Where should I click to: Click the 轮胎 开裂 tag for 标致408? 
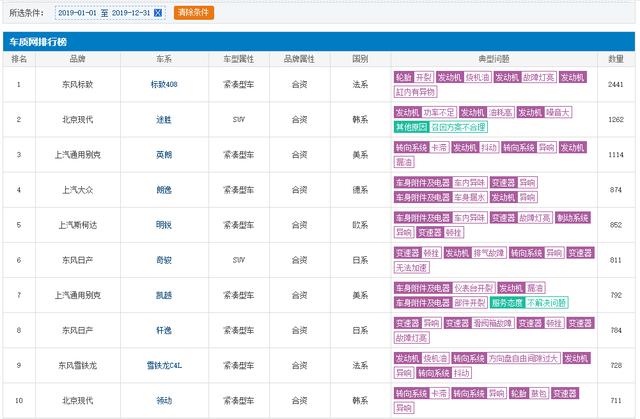(x=413, y=77)
